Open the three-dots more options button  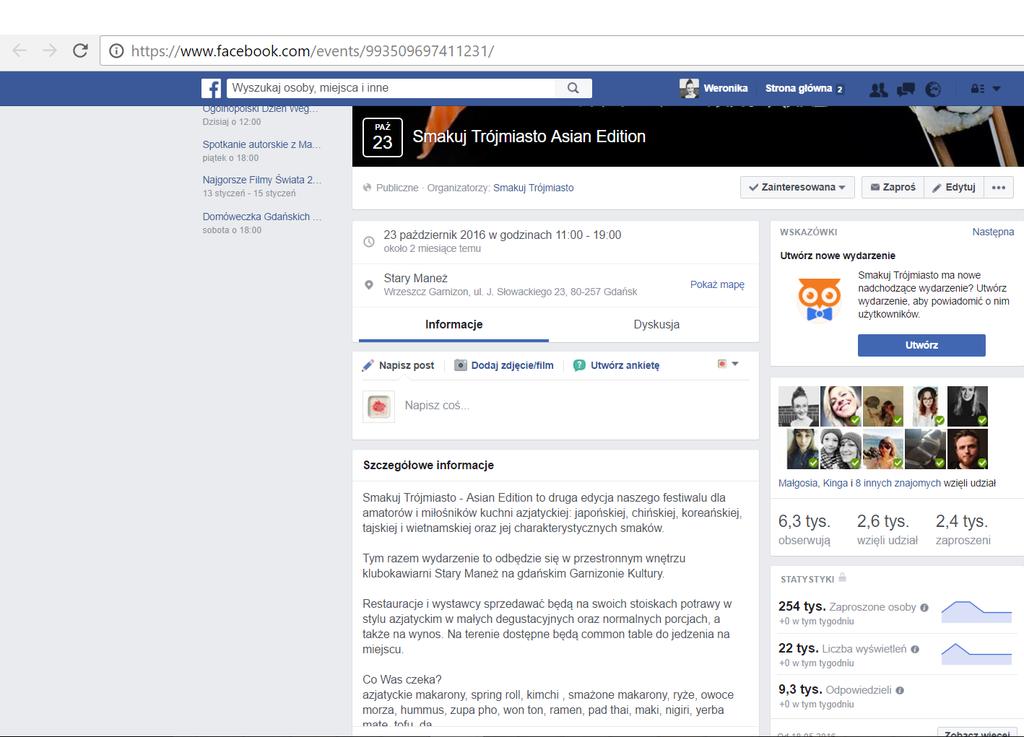click(999, 187)
